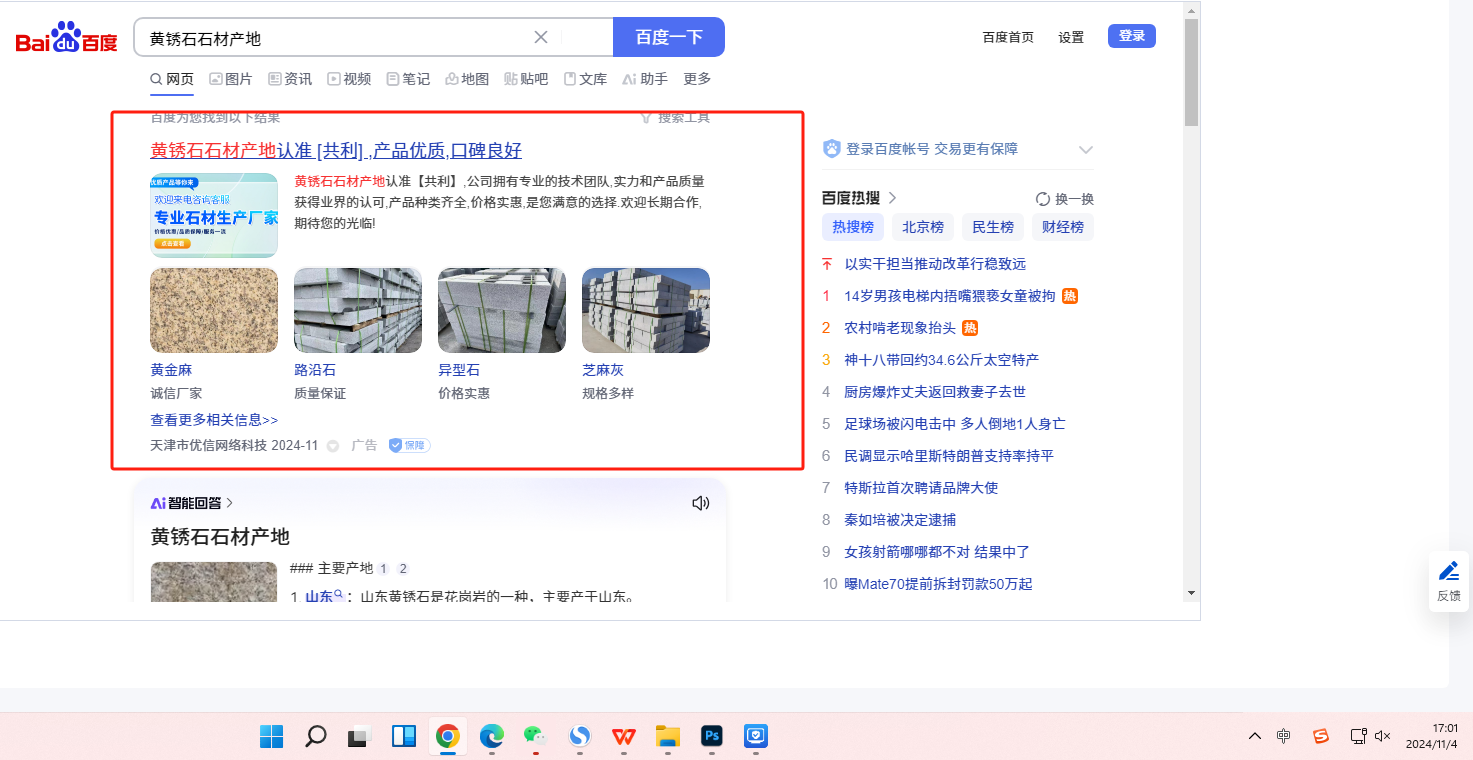Open the 文库 tab
The width and height of the screenshot is (1473, 760).
(x=585, y=79)
